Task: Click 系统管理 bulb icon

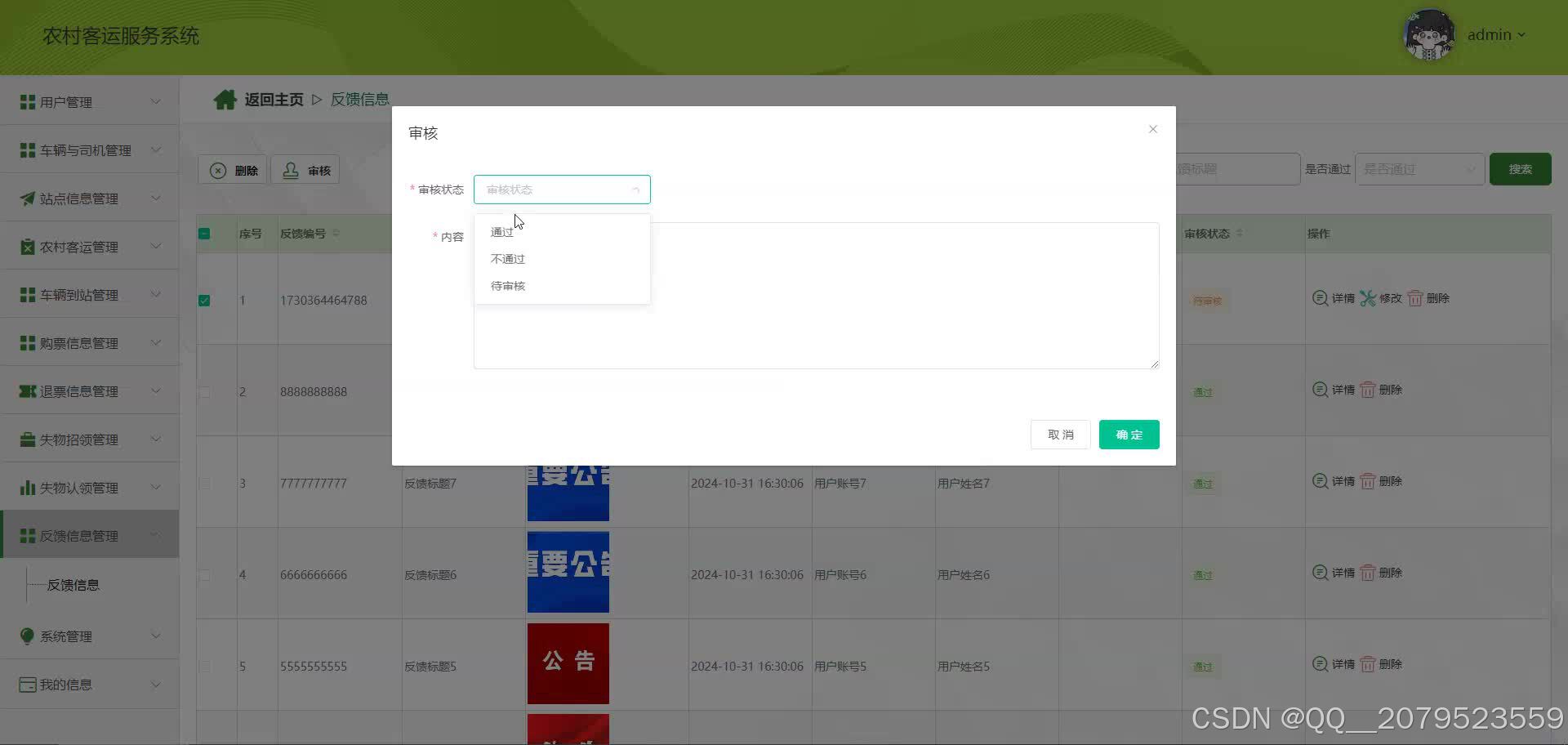Action: click(28, 636)
